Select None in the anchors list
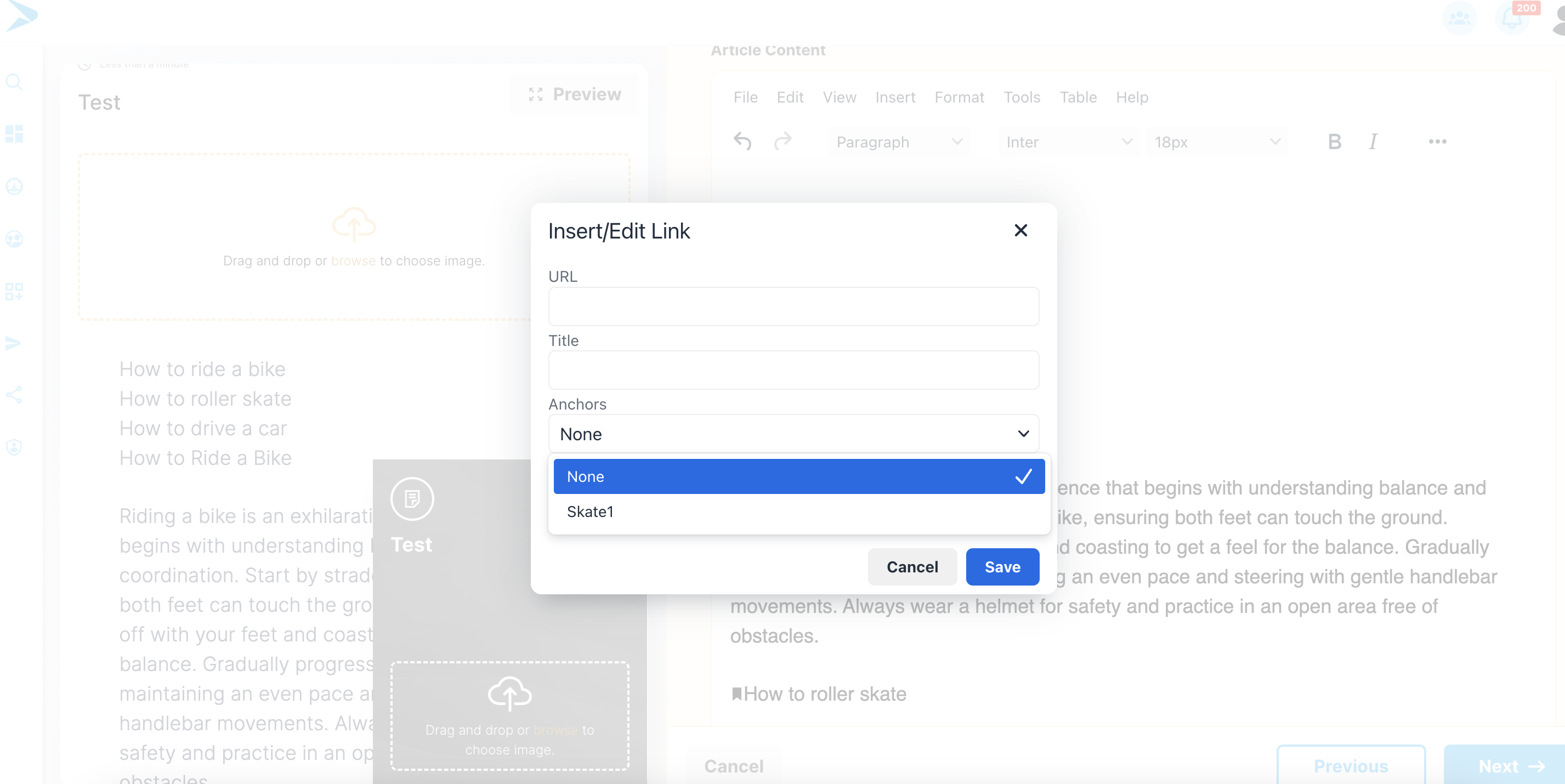Viewport: 1565px width, 784px height. [799, 477]
